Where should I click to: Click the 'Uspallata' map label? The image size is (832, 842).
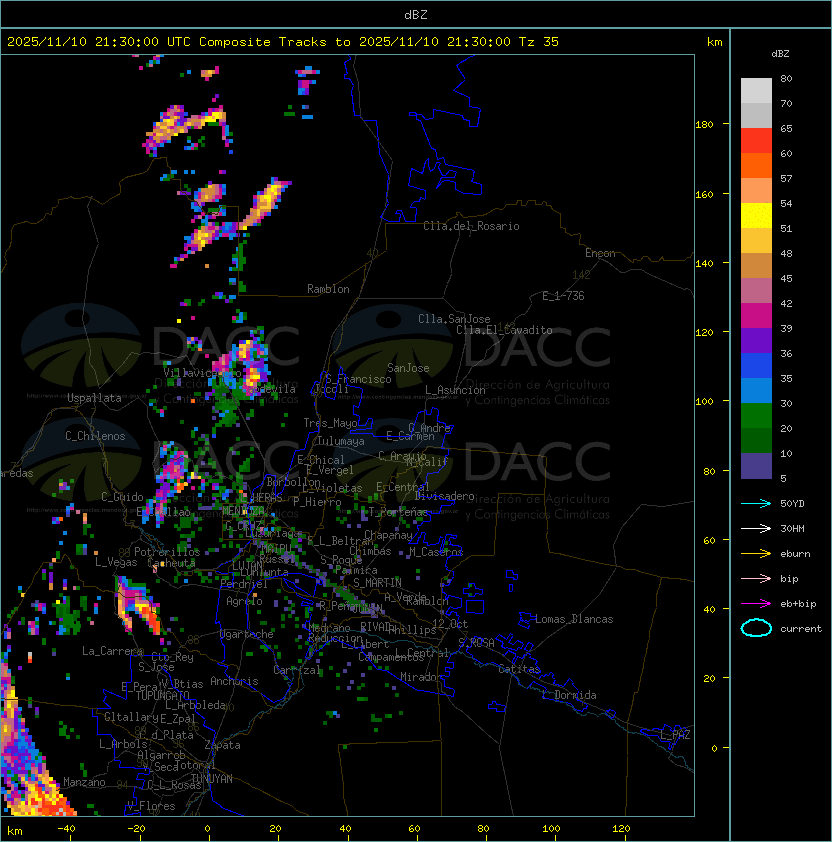(94, 398)
